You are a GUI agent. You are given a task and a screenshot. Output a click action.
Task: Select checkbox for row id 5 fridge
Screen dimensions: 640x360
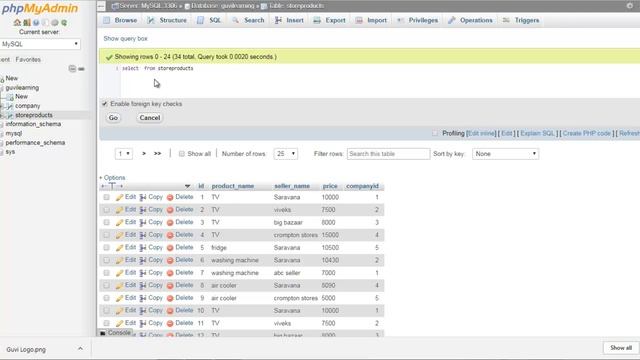[107, 248]
